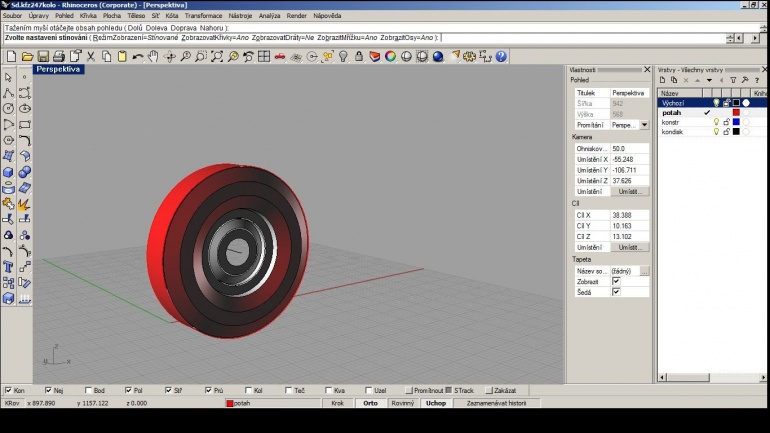This screenshot has width=770, height=433.
Task: Click the Print icon in the toolbar
Action: pyautogui.click(x=59, y=56)
